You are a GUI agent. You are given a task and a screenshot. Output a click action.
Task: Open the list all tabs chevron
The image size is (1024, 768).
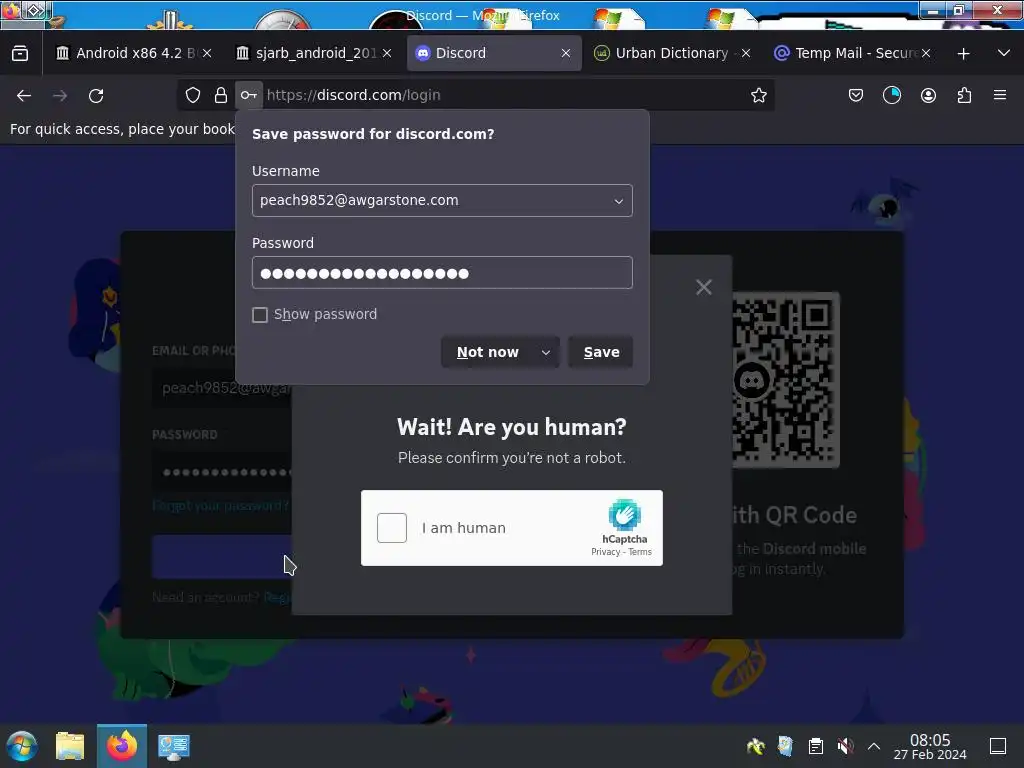(1004, 54)
